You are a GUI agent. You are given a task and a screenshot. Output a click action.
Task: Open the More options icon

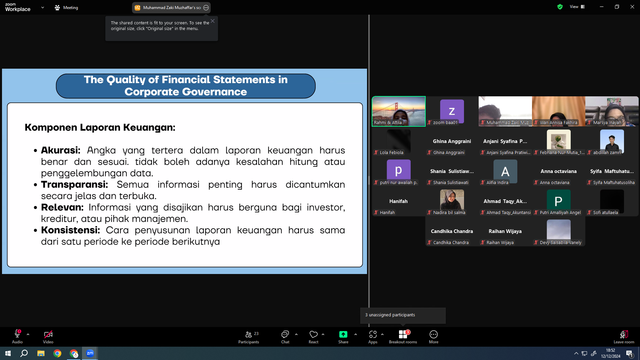[x=433, y=337]
